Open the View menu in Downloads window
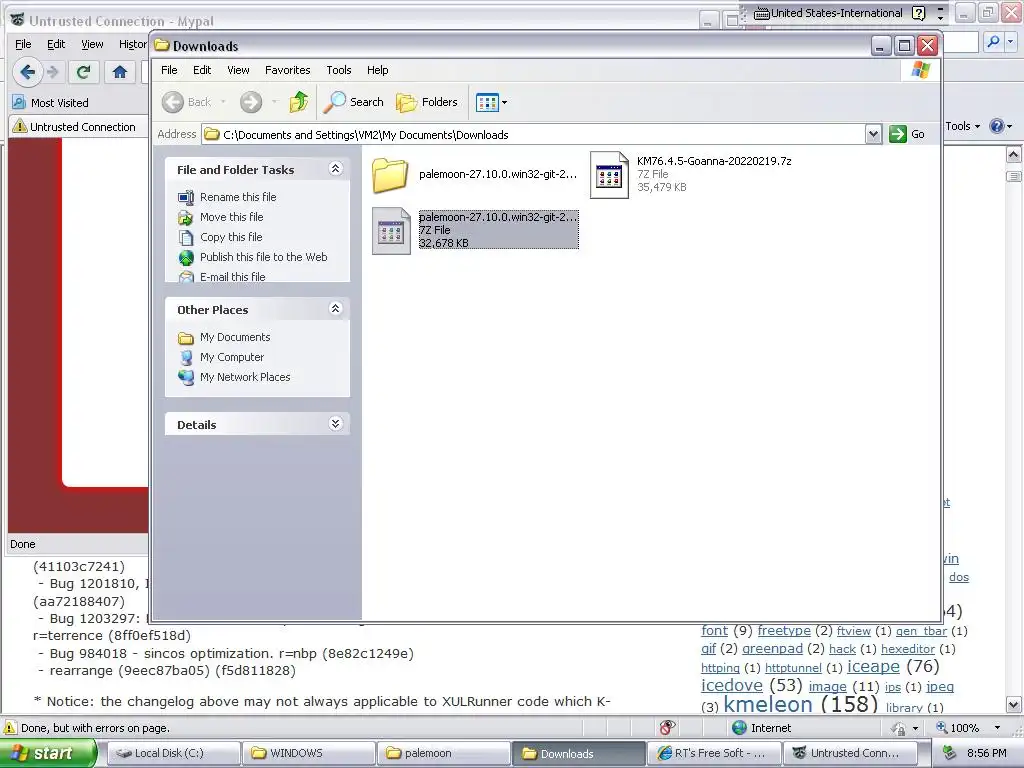 (238, 70)
